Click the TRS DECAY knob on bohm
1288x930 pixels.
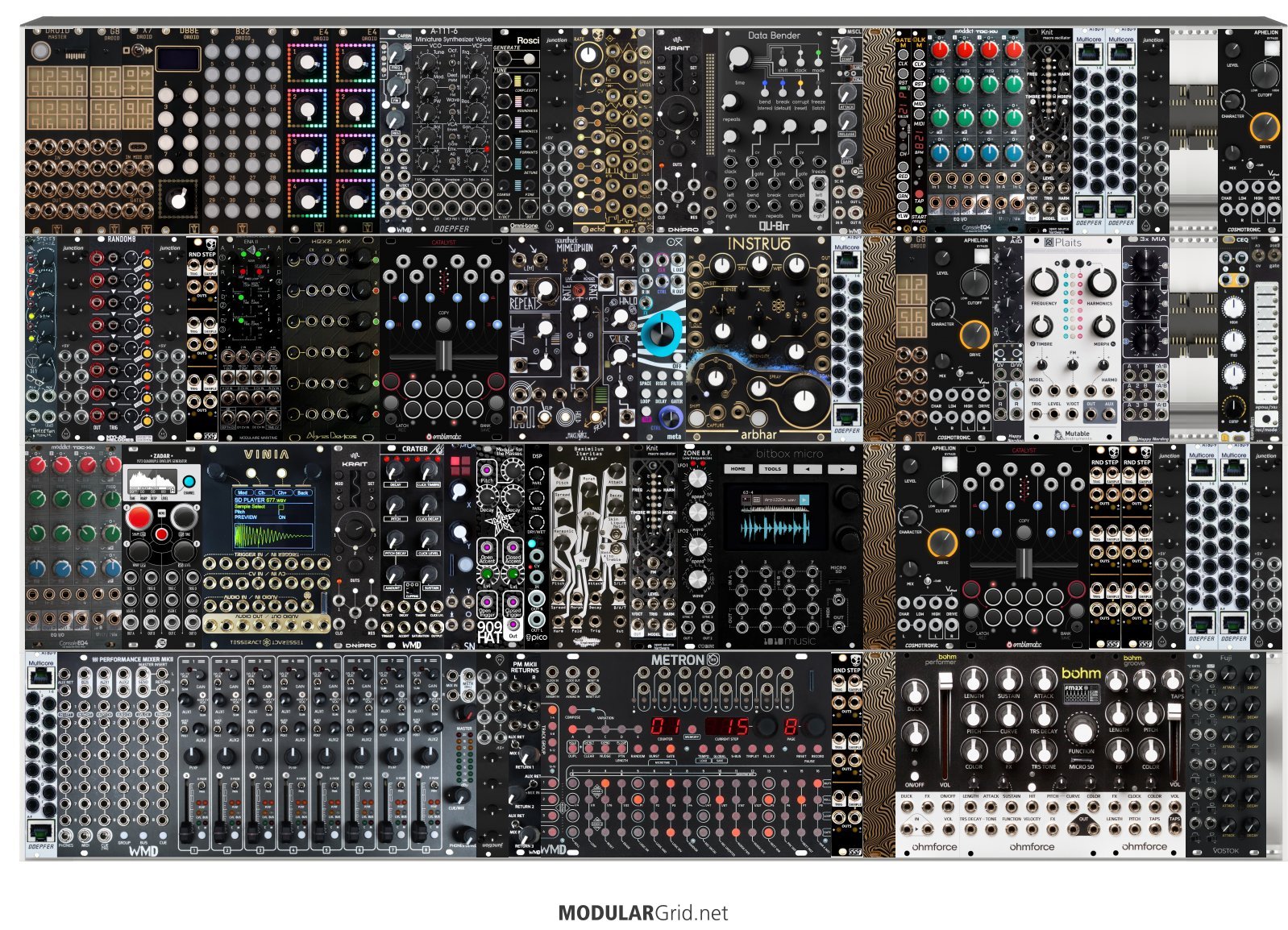tap(1044, 716)
